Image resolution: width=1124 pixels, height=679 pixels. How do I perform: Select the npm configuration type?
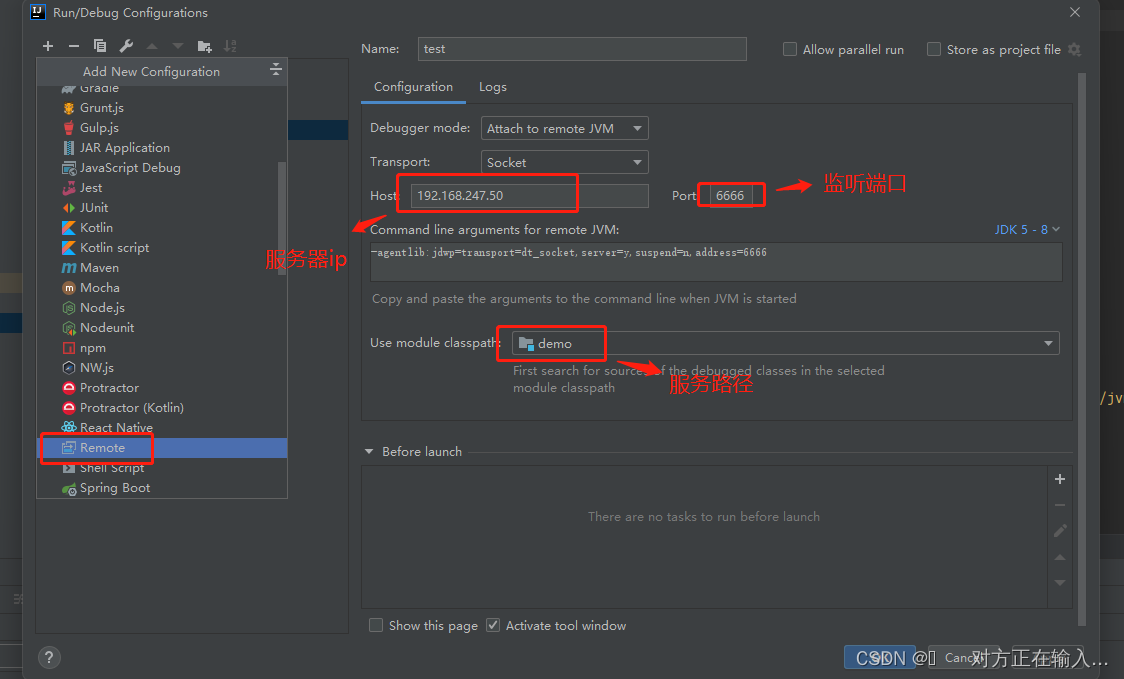(92, 347)
